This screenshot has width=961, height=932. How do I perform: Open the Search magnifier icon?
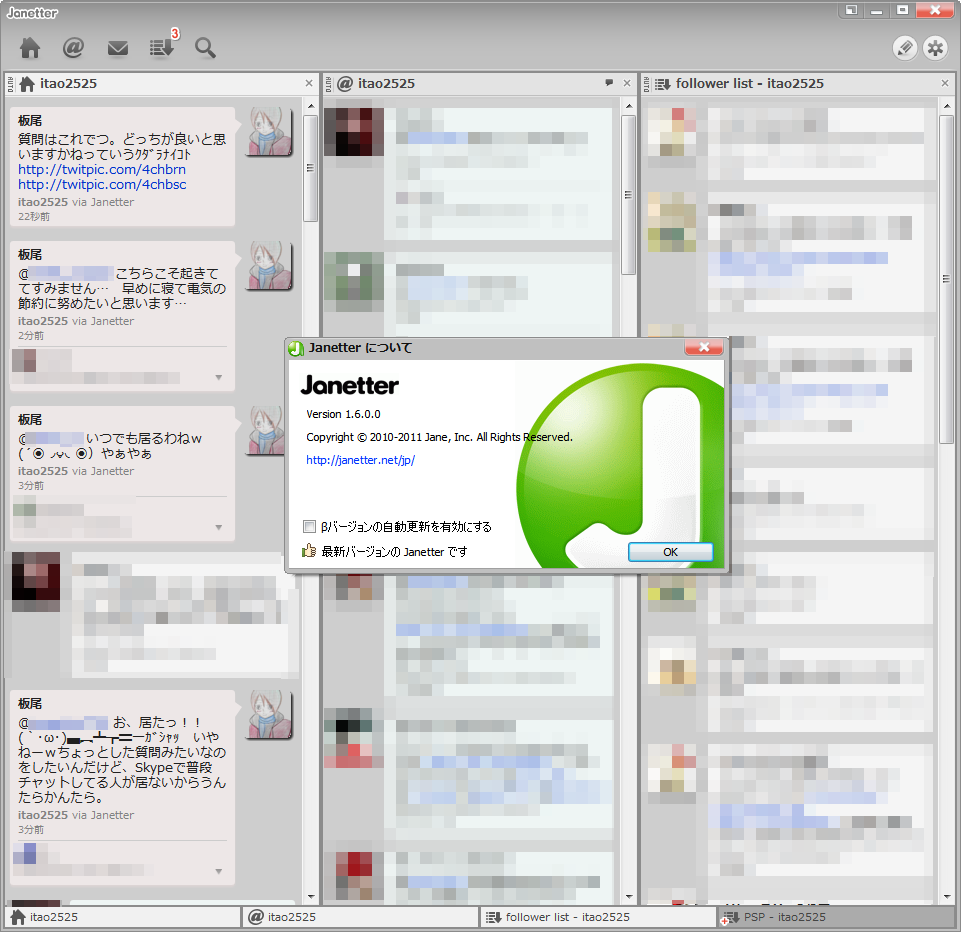[x=205, y=48]
